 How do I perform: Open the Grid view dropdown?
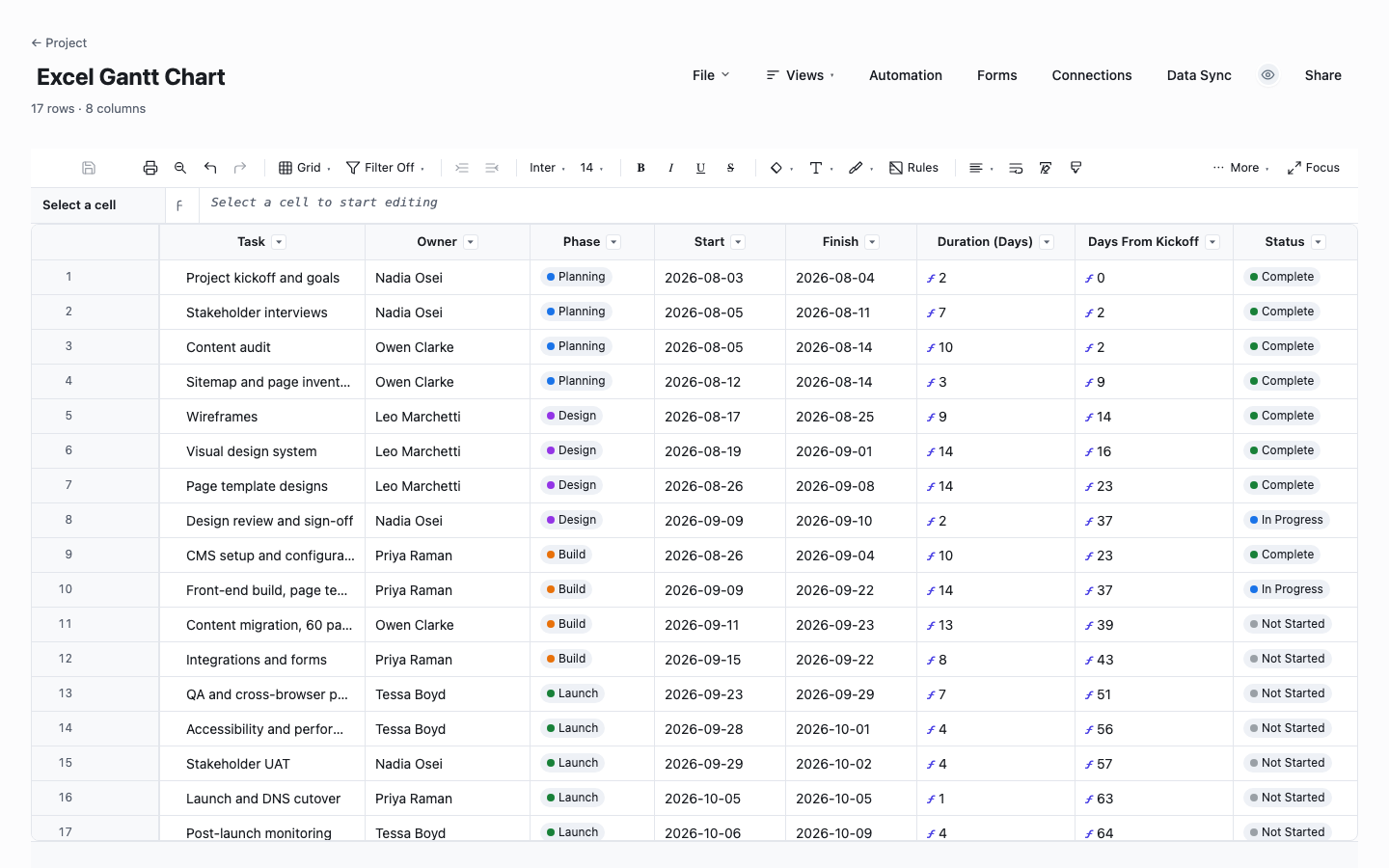click(305, 168)
